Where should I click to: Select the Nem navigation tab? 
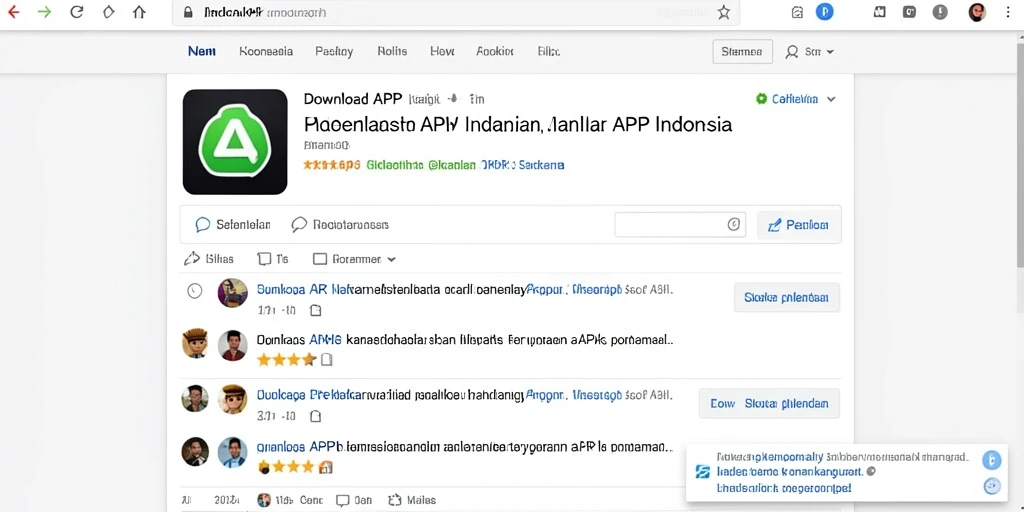(202, 51)
